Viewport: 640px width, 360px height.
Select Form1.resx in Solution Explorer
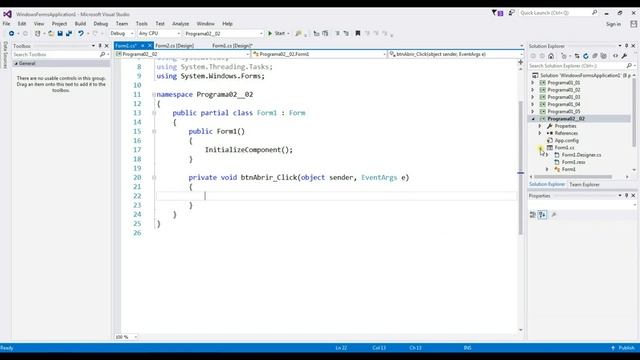point(573,162)
